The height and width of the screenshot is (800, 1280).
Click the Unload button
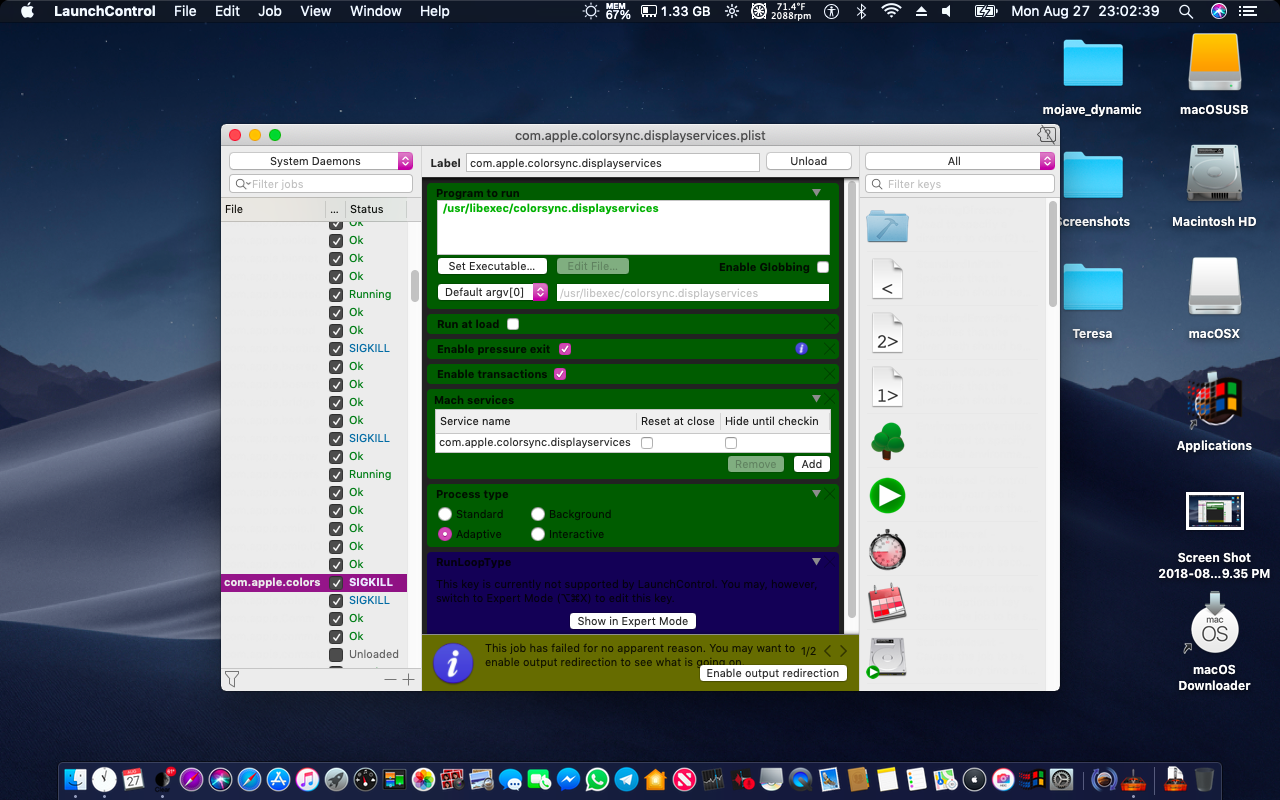click(x=808, y=161)
